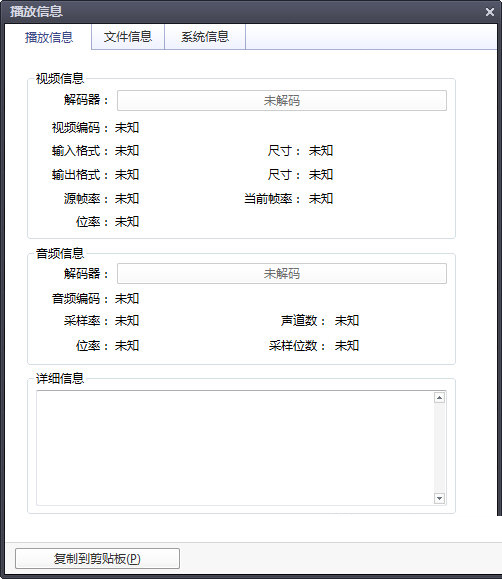Click inside the 详细信息 text box
This screenshot has height=579, width=502.
tap(235, 448)
